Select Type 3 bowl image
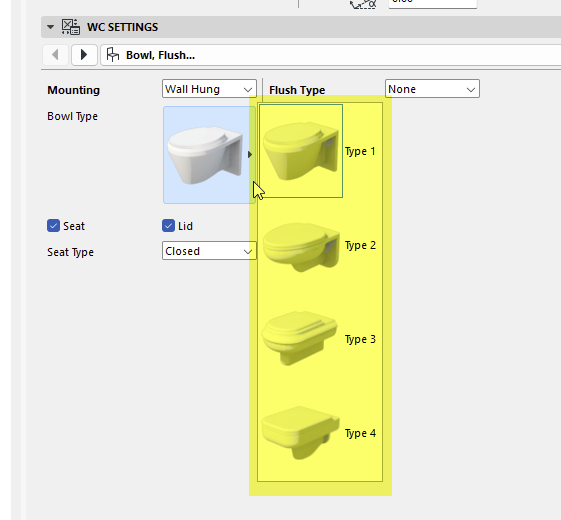The height and width of the screenshot is (520, 561). click(x=300, y=338)
